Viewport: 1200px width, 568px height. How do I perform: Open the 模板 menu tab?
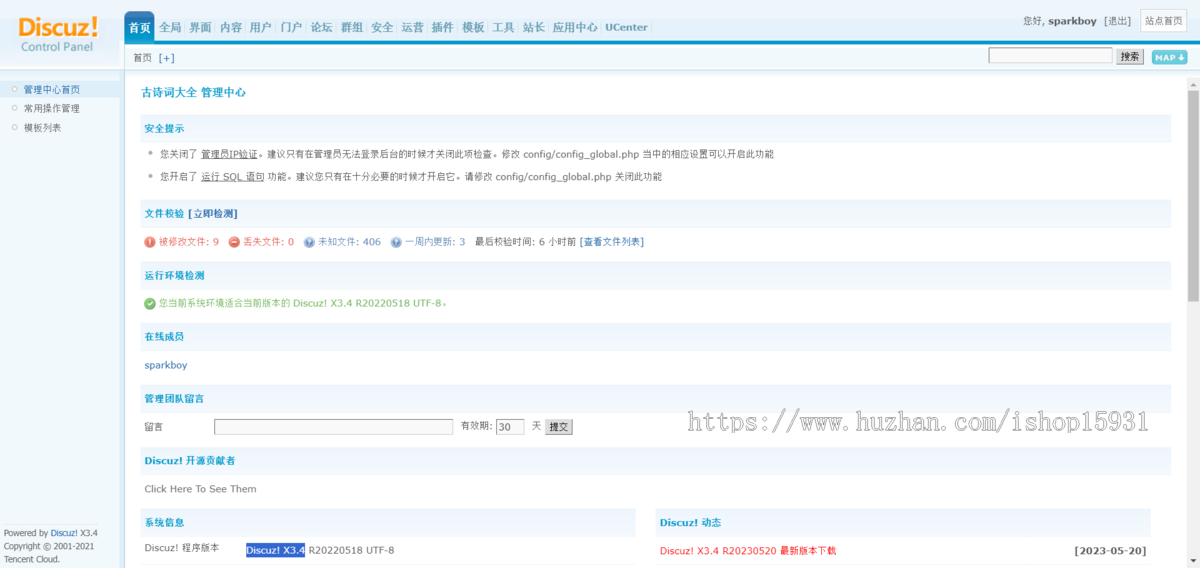pyautogui.click(x=473, y=27)
